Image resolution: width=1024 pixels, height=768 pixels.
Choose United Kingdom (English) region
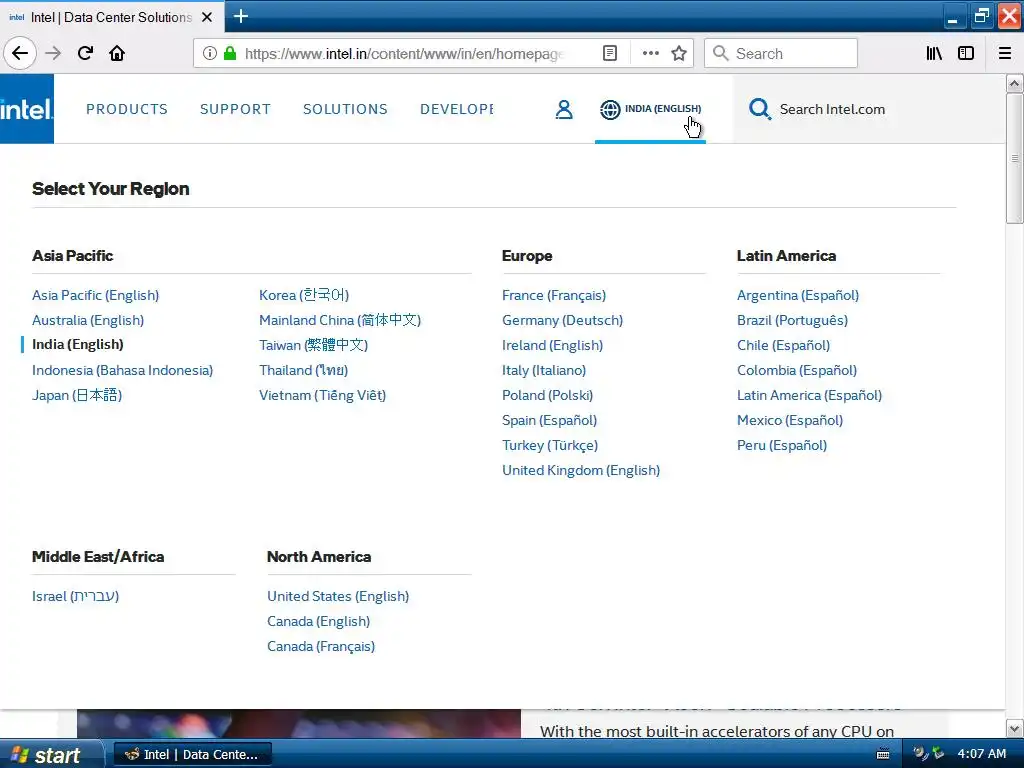[x=581, y=470]
